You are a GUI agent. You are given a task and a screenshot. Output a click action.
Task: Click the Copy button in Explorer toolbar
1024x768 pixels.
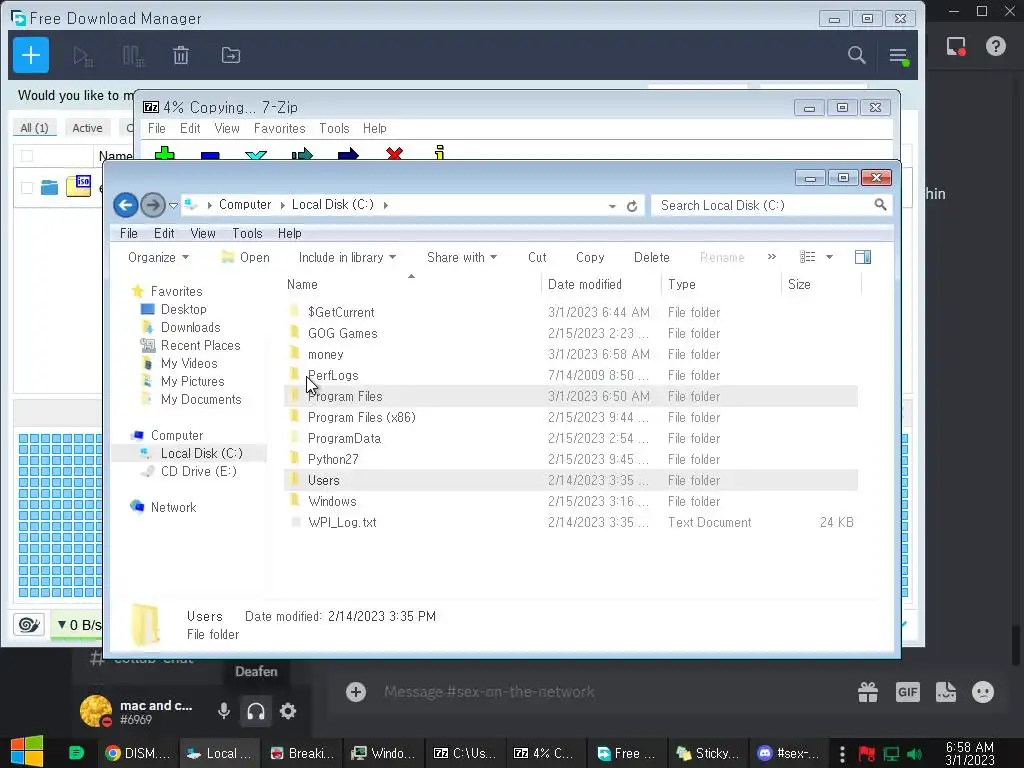pyautogui.click(x=590, y=258)
